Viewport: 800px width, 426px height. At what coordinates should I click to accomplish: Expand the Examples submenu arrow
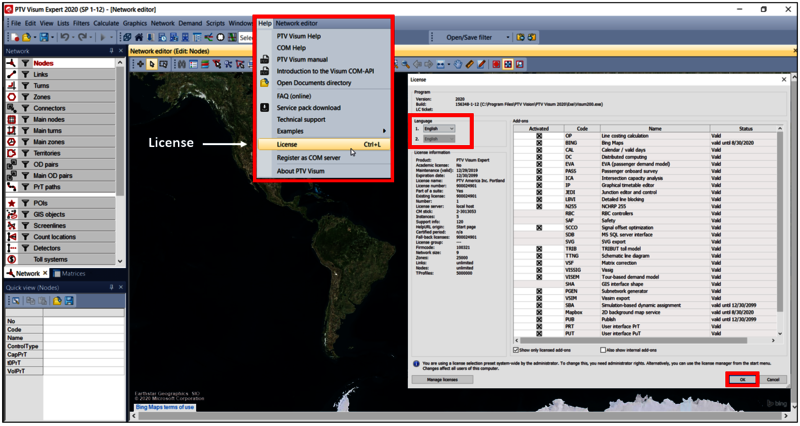(384, 131)
